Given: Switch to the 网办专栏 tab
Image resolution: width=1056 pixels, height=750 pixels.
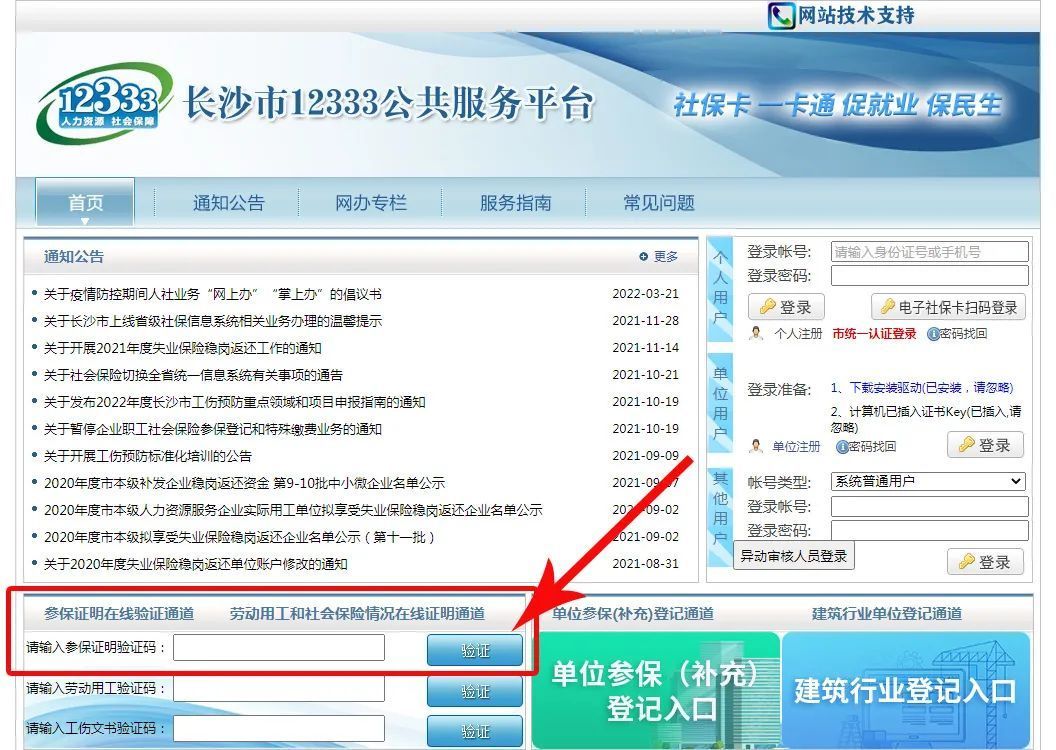Looking at the screenshot, I should [370, 202].
